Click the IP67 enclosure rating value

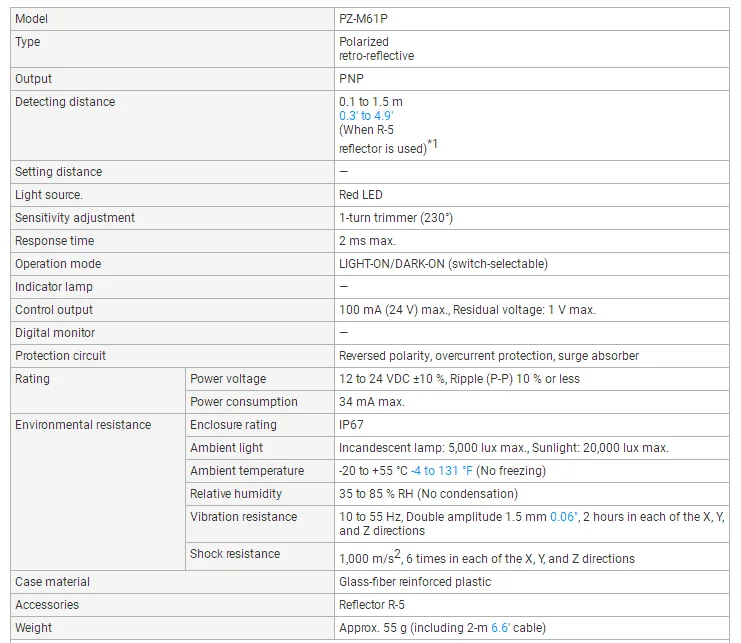pos(351,425)
